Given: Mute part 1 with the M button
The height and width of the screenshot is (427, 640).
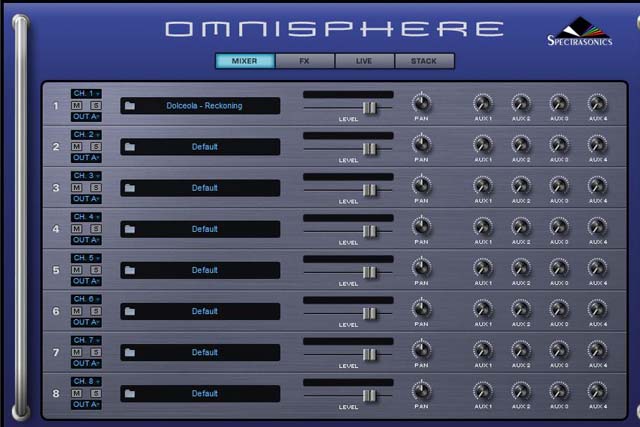Looking at the screenshot, I should pos(77,105).
